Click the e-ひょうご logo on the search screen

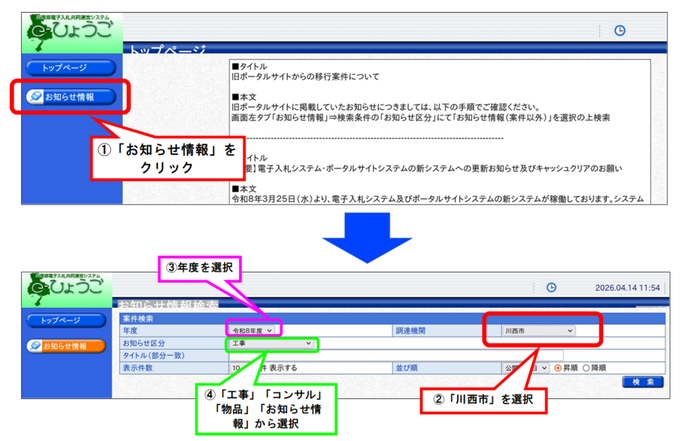pos(66,289)
